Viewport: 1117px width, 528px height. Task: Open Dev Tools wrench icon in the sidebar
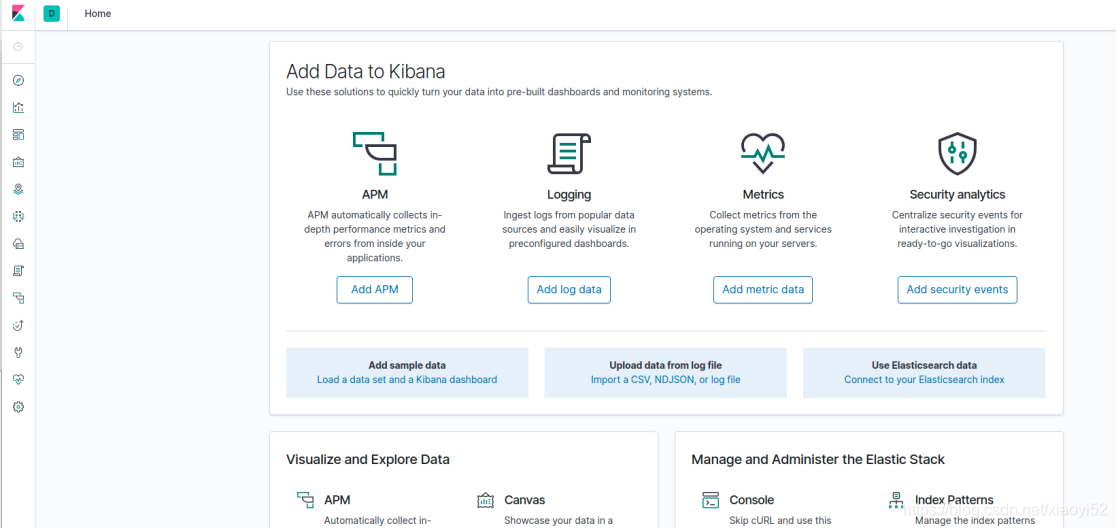click(x=19, y=353)
